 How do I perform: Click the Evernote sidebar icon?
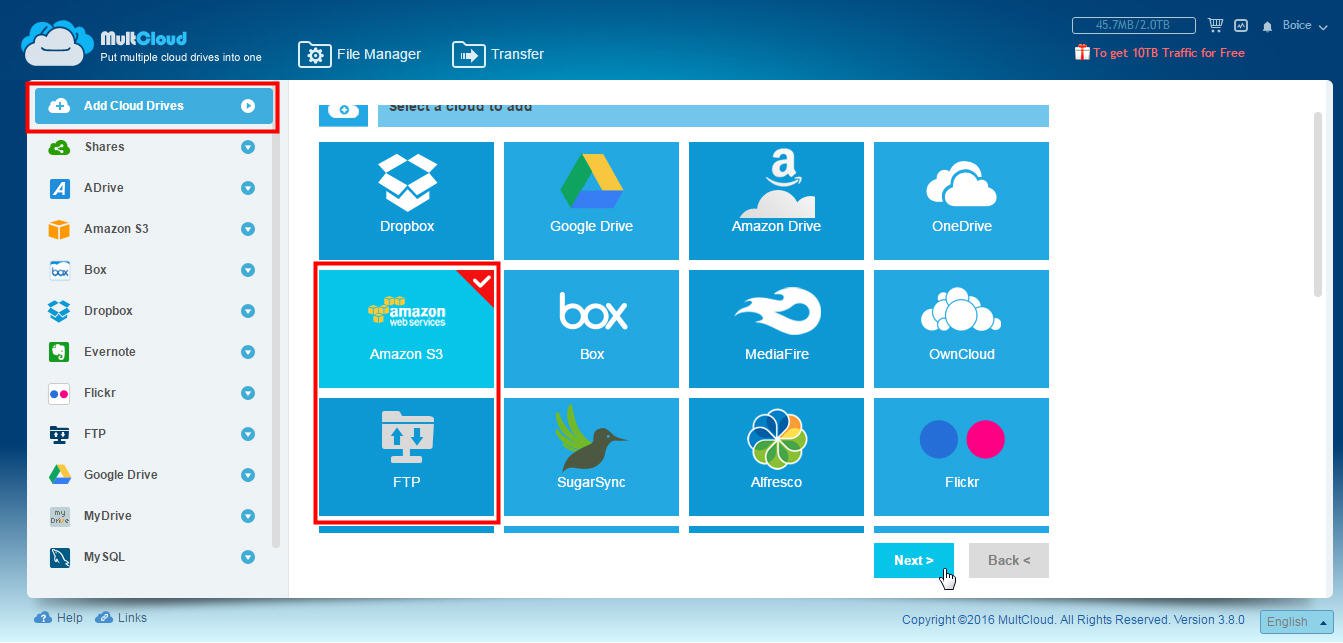pos(59,352)
